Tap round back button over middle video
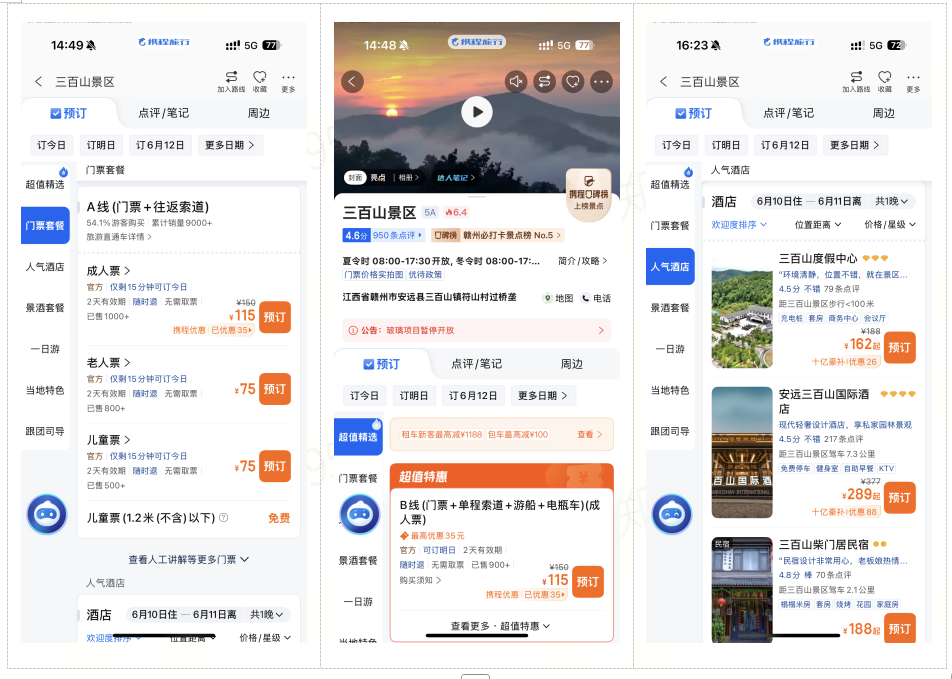952x679 pixels. 352,81
